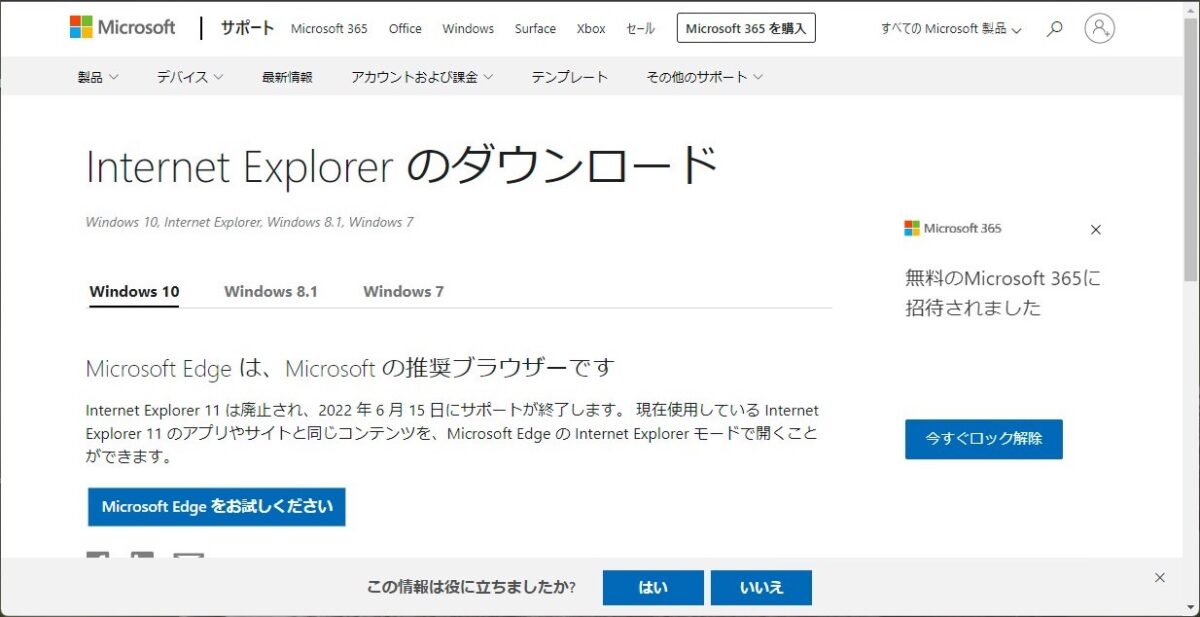The height and width of the screenshot is (617, 1200).
Task: Open テンプレート in the navigation bar
Action: [569, 77]
